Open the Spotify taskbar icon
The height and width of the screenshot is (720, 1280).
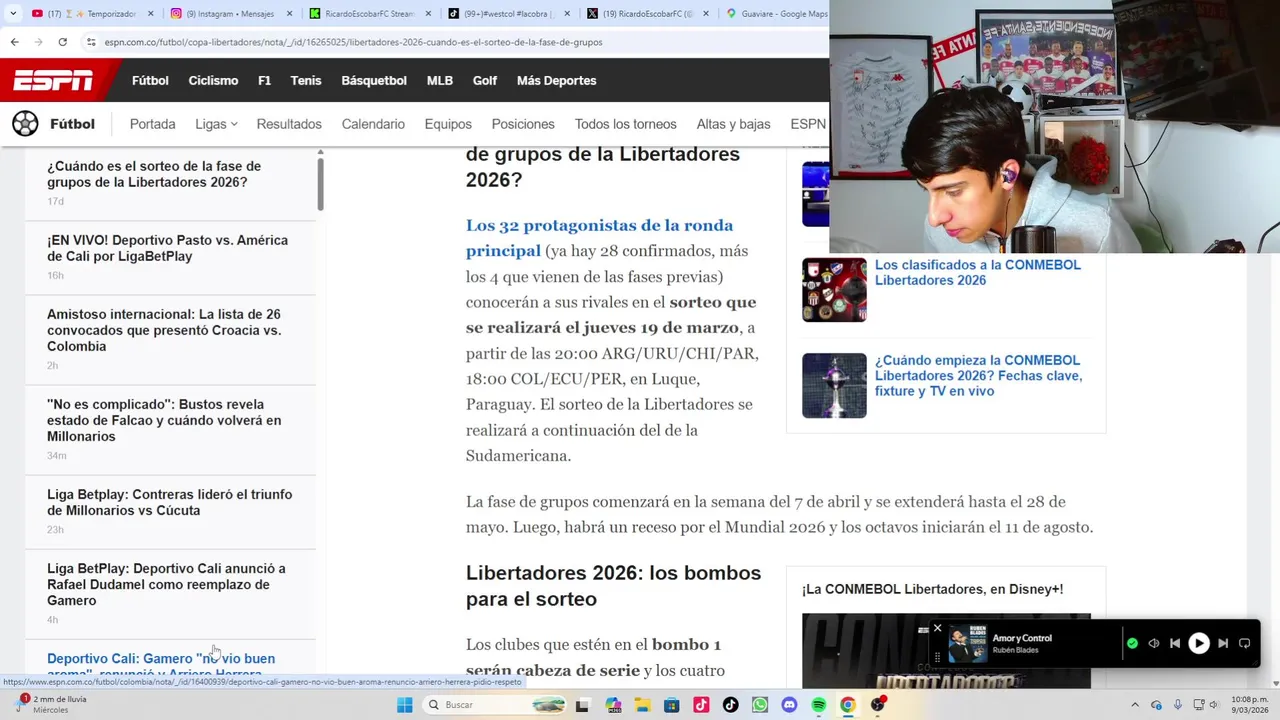(x=818, y=705)
